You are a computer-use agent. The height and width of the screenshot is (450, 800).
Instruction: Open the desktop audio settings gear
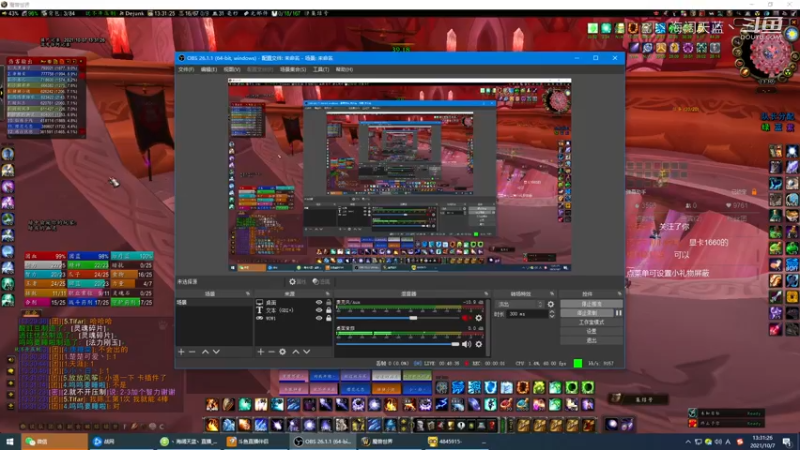tap(479, 344)
